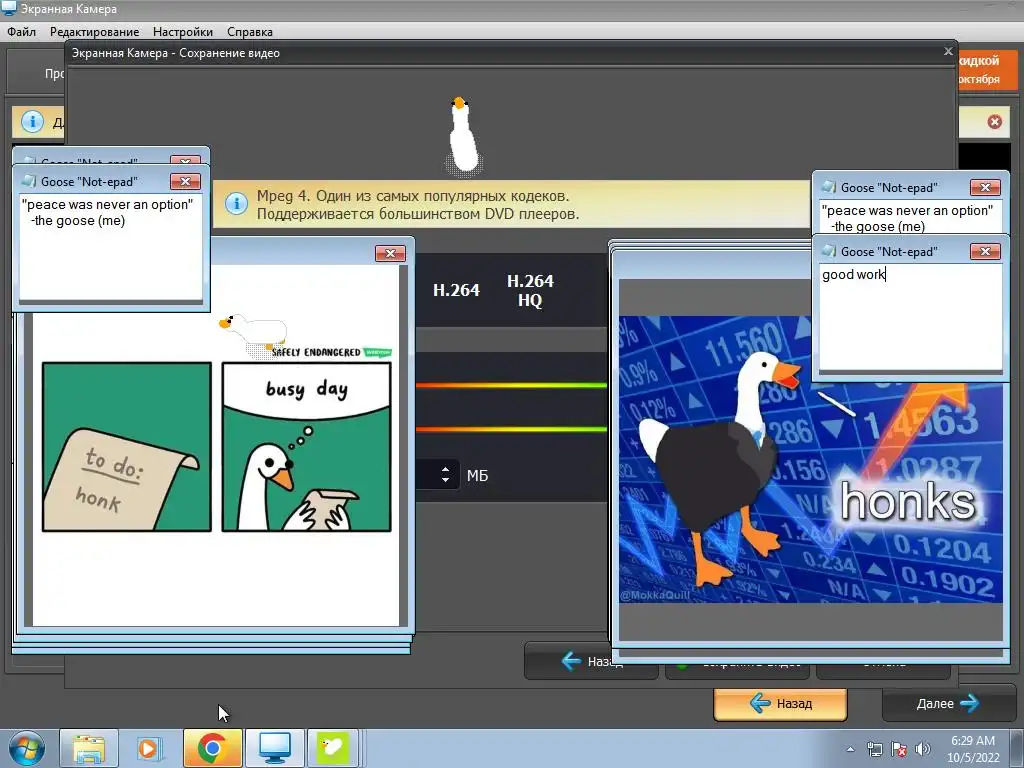The height and width of the screenshot is (768, 1024).
Task: Click the to do honk comic panel
Action: click(127, 447)
